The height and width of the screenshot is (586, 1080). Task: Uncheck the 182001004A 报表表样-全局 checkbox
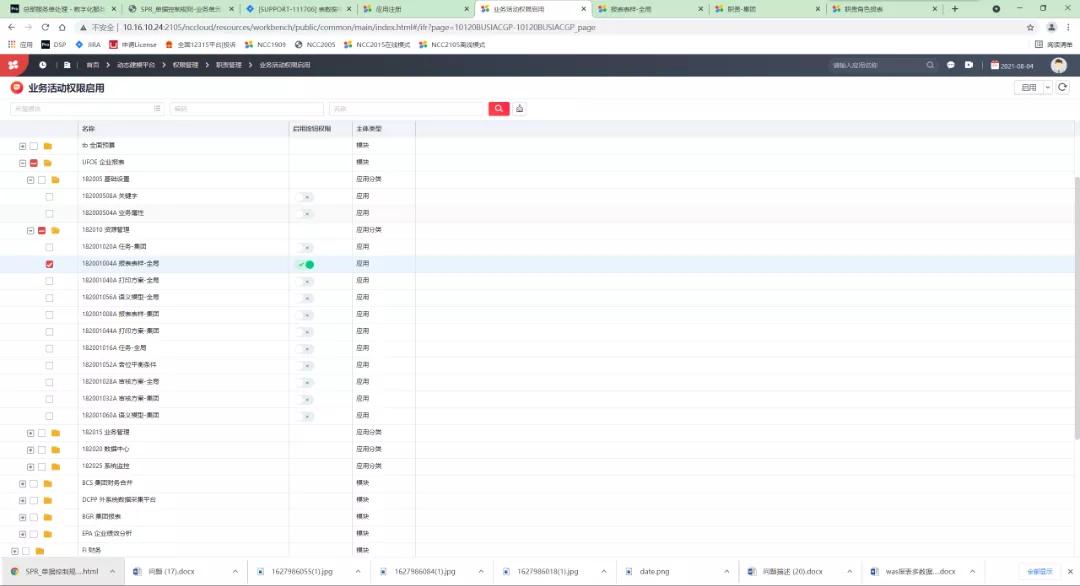(49, 264)
